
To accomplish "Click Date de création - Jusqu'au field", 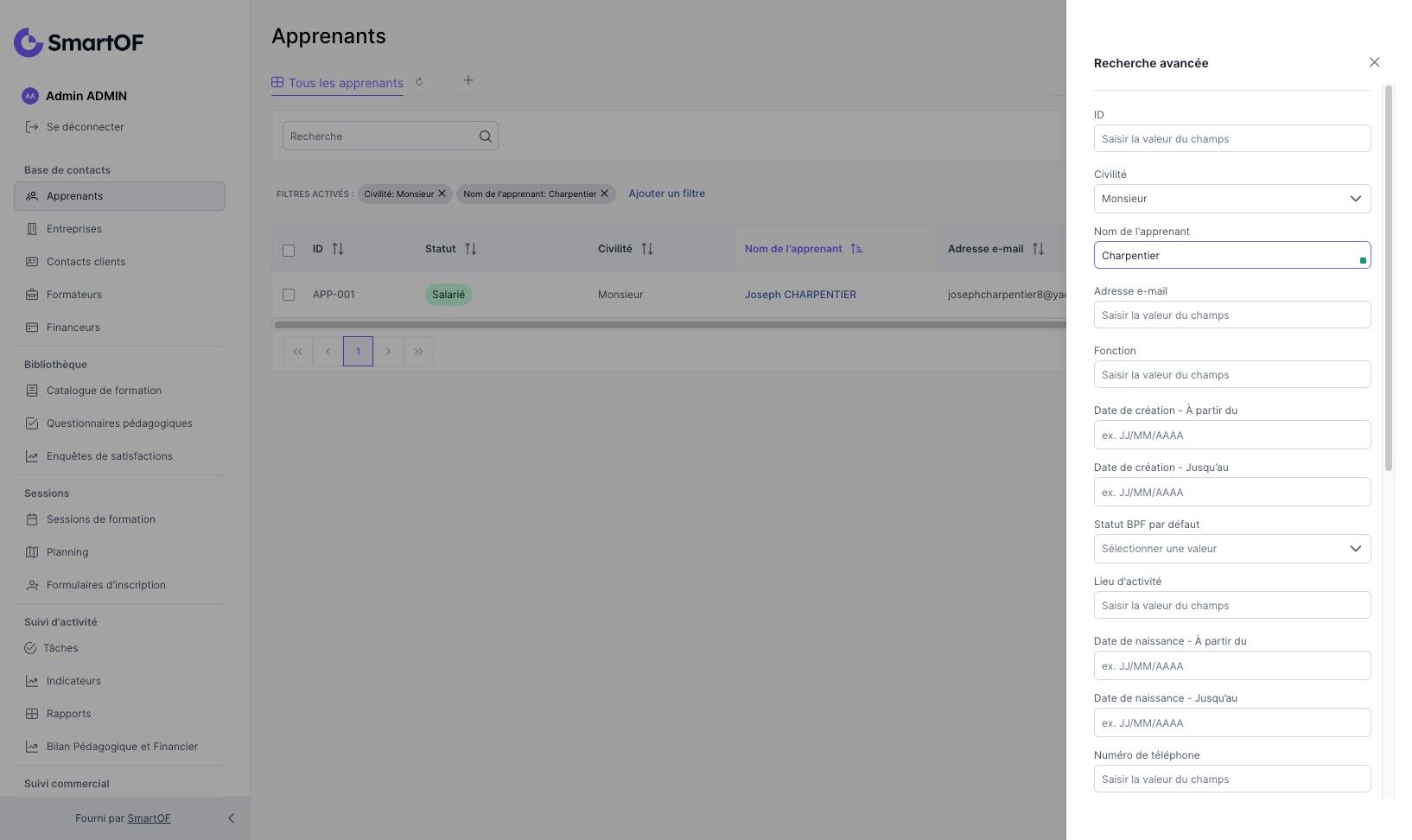I will (1232, 492).
